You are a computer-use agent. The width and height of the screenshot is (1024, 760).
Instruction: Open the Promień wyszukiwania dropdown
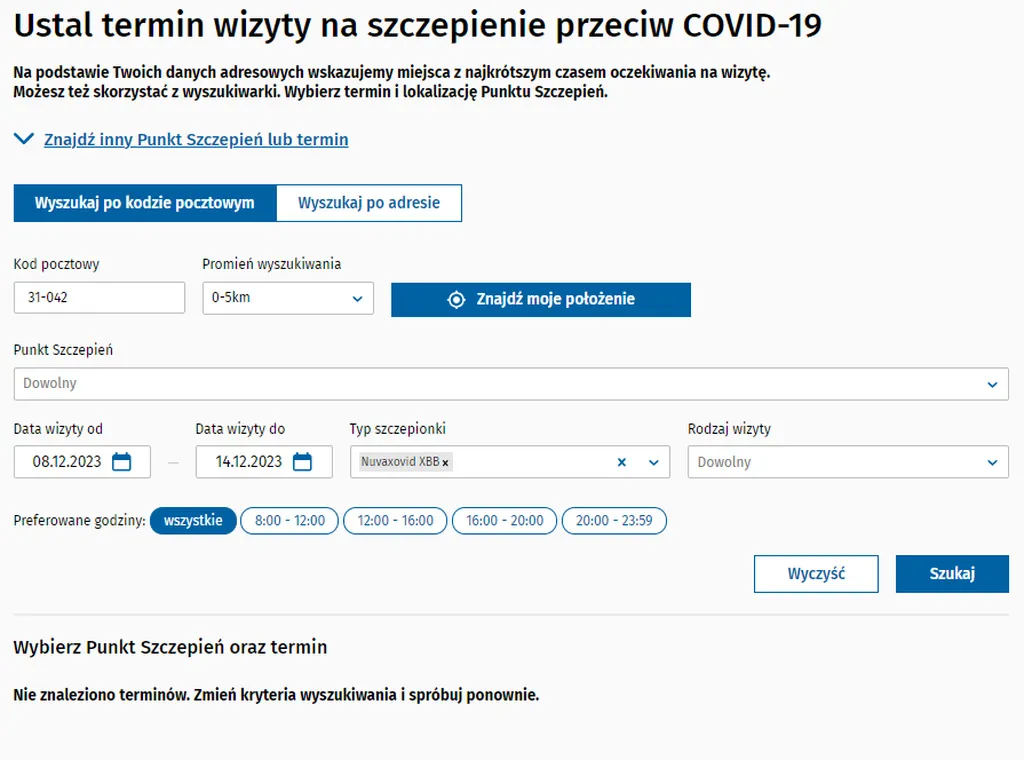(288, 298)
